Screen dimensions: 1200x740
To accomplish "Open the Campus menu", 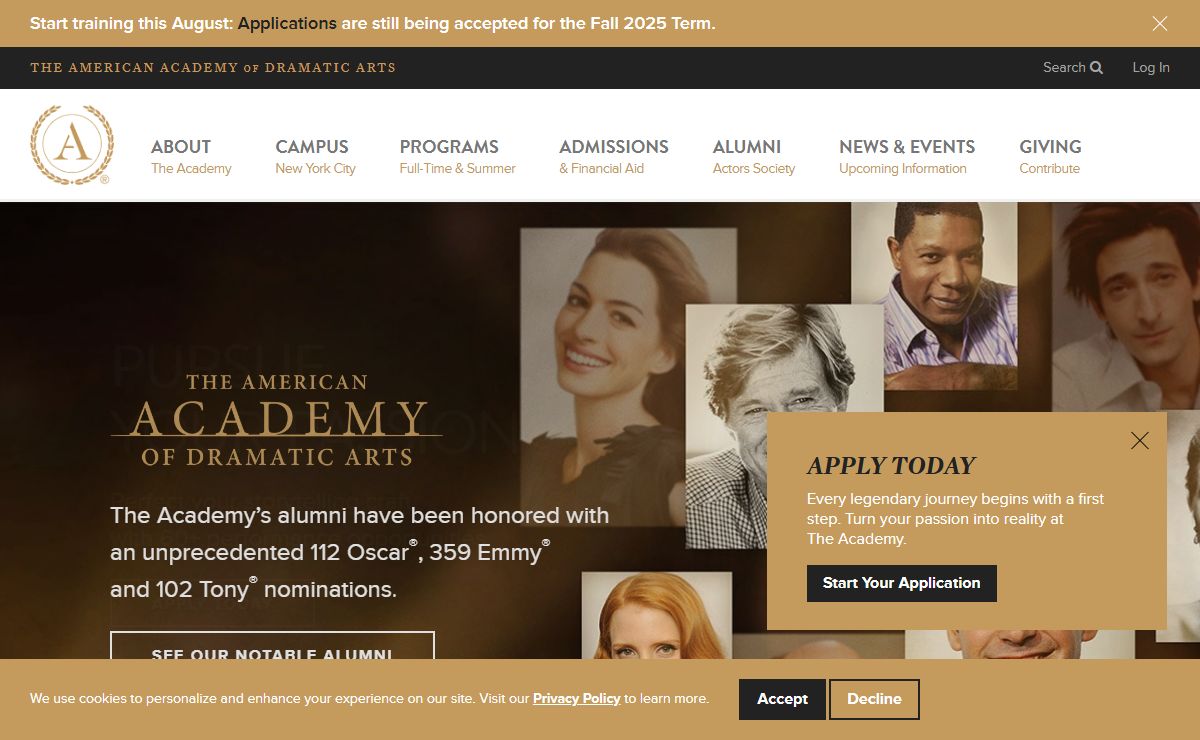I will pos(315,156).
